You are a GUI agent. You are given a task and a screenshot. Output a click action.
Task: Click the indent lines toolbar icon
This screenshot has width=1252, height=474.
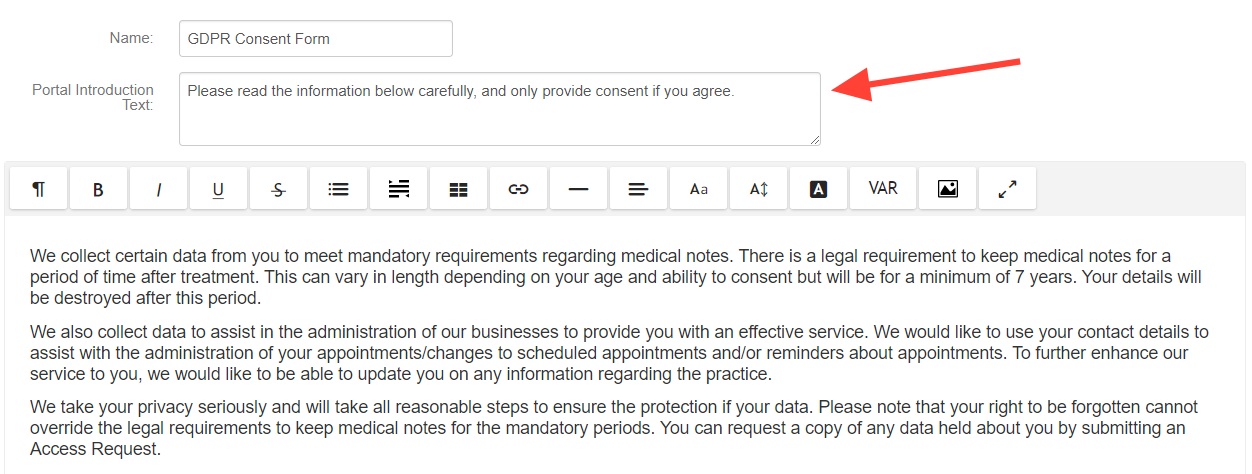click(398, 189)
